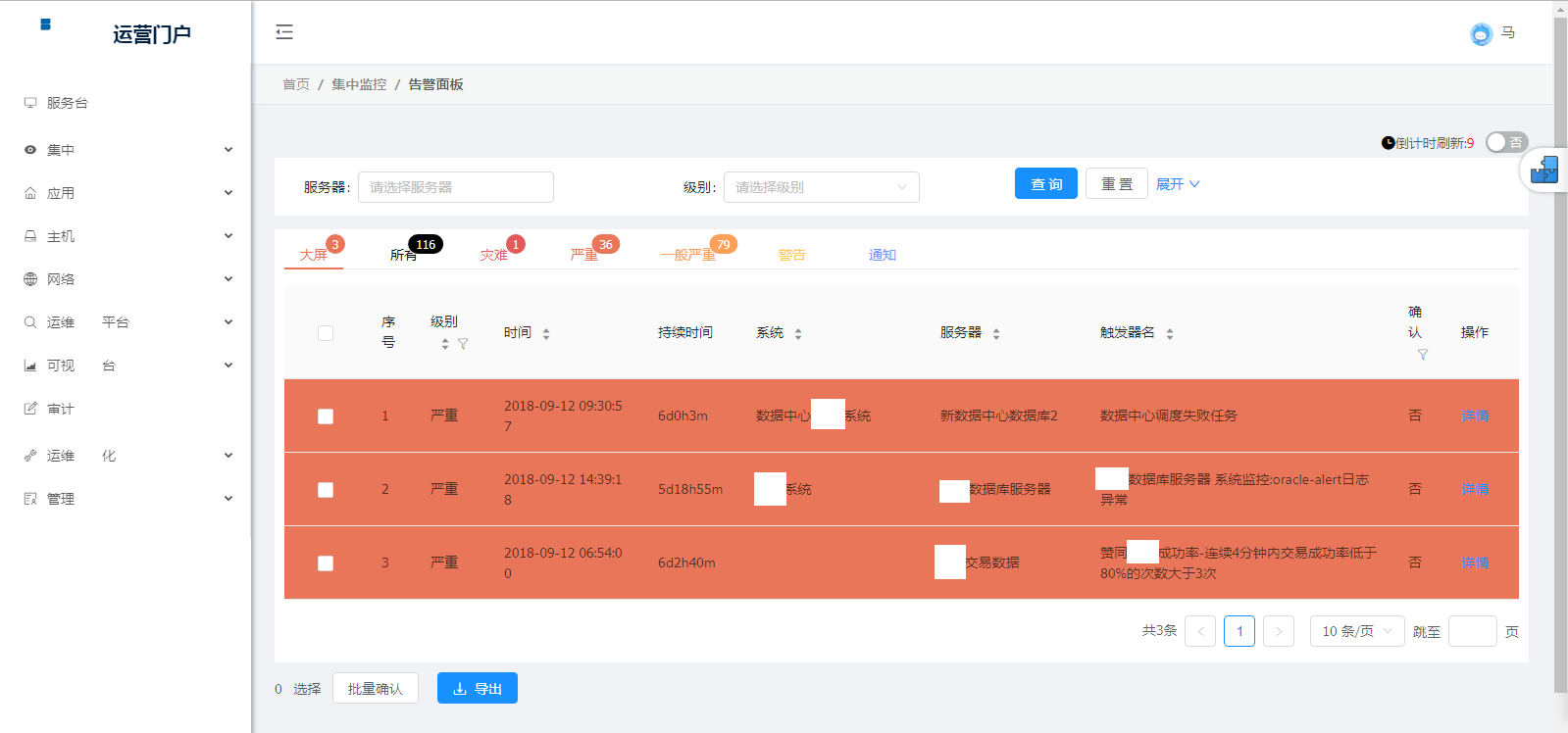Switch to the 警告 tab
Screen dimensions: 1568x733
(x=791, y=255)
